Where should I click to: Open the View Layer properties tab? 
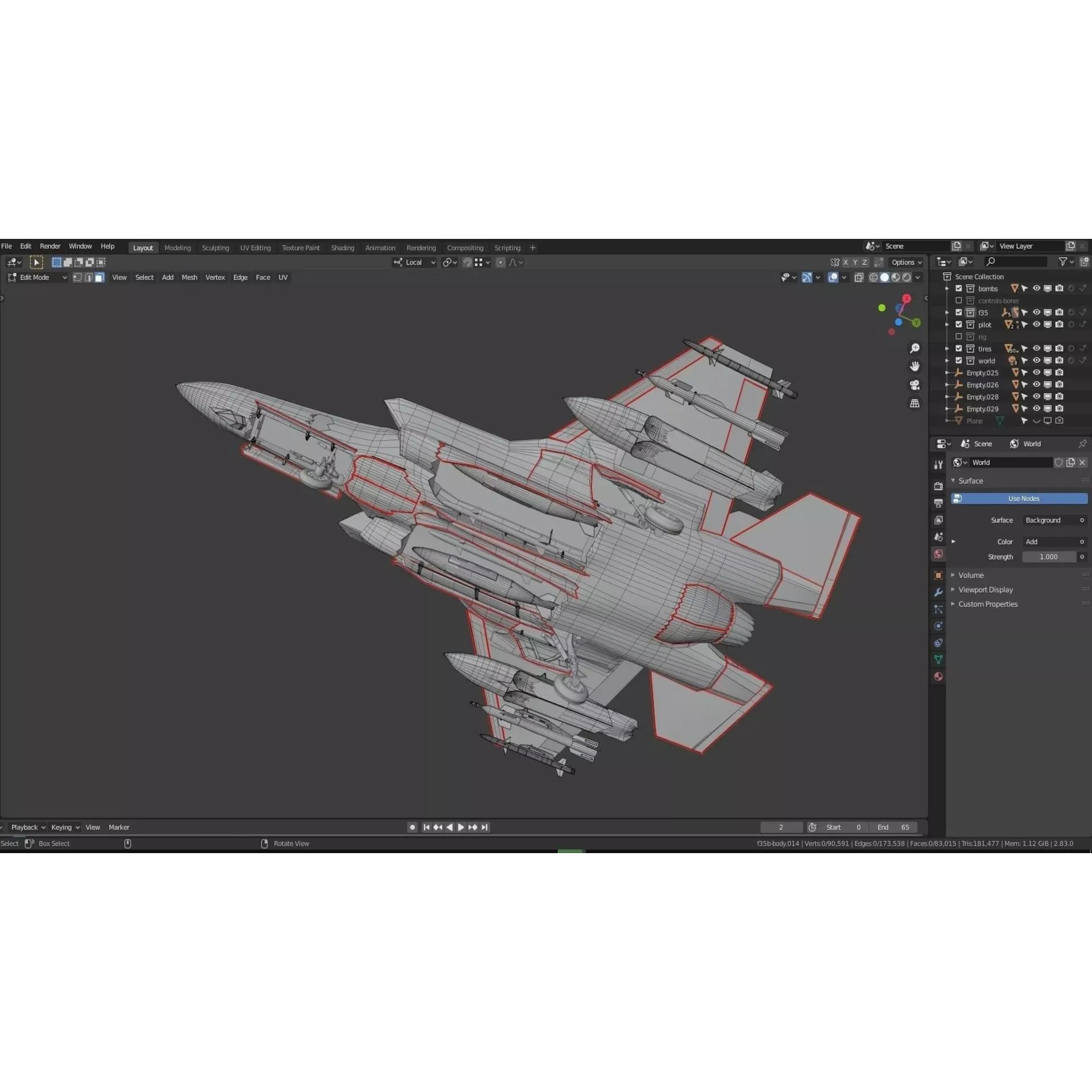(x=938, y=520)
